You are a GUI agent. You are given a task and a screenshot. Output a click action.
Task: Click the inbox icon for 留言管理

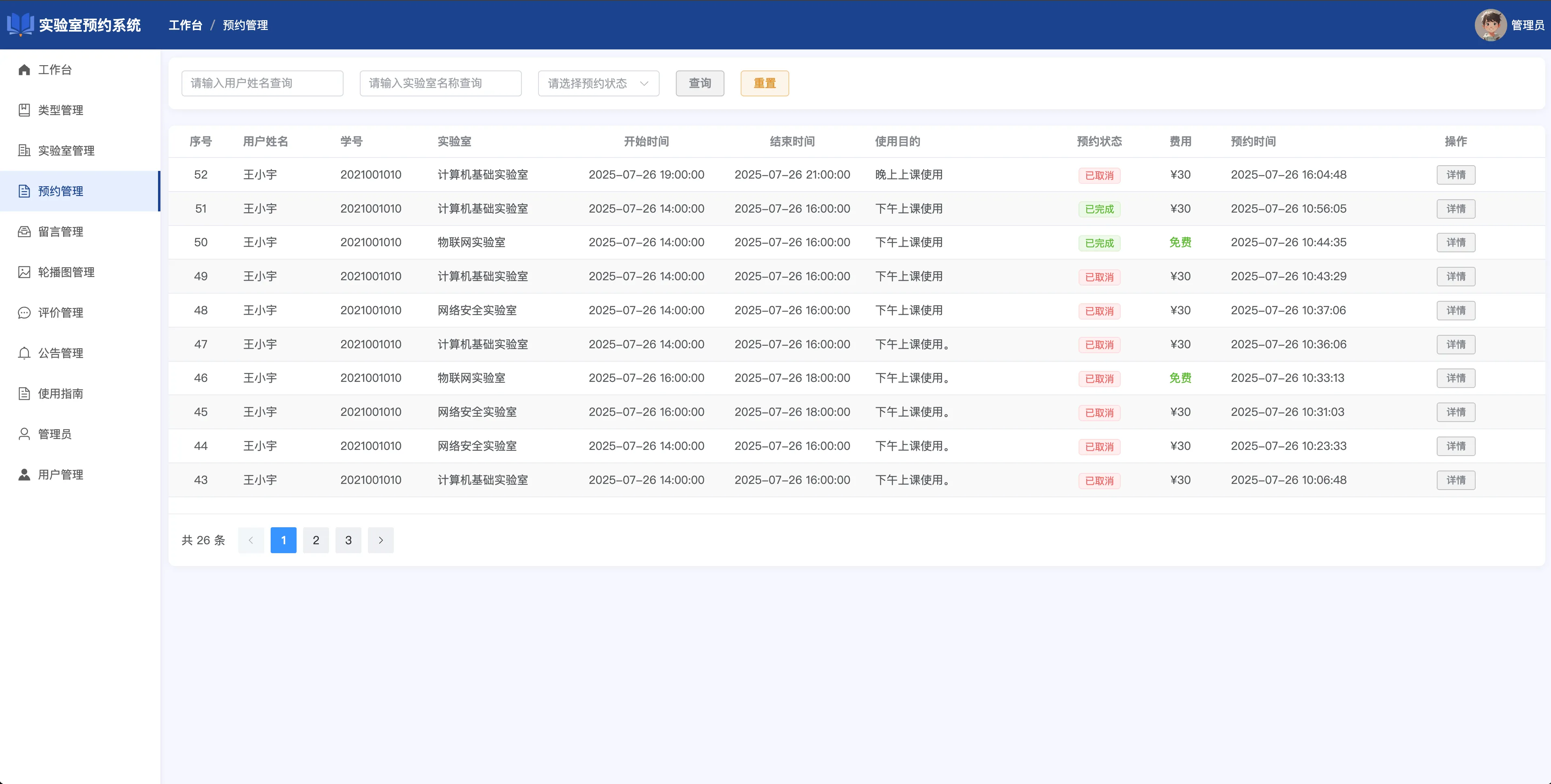(x=24, y=232)
